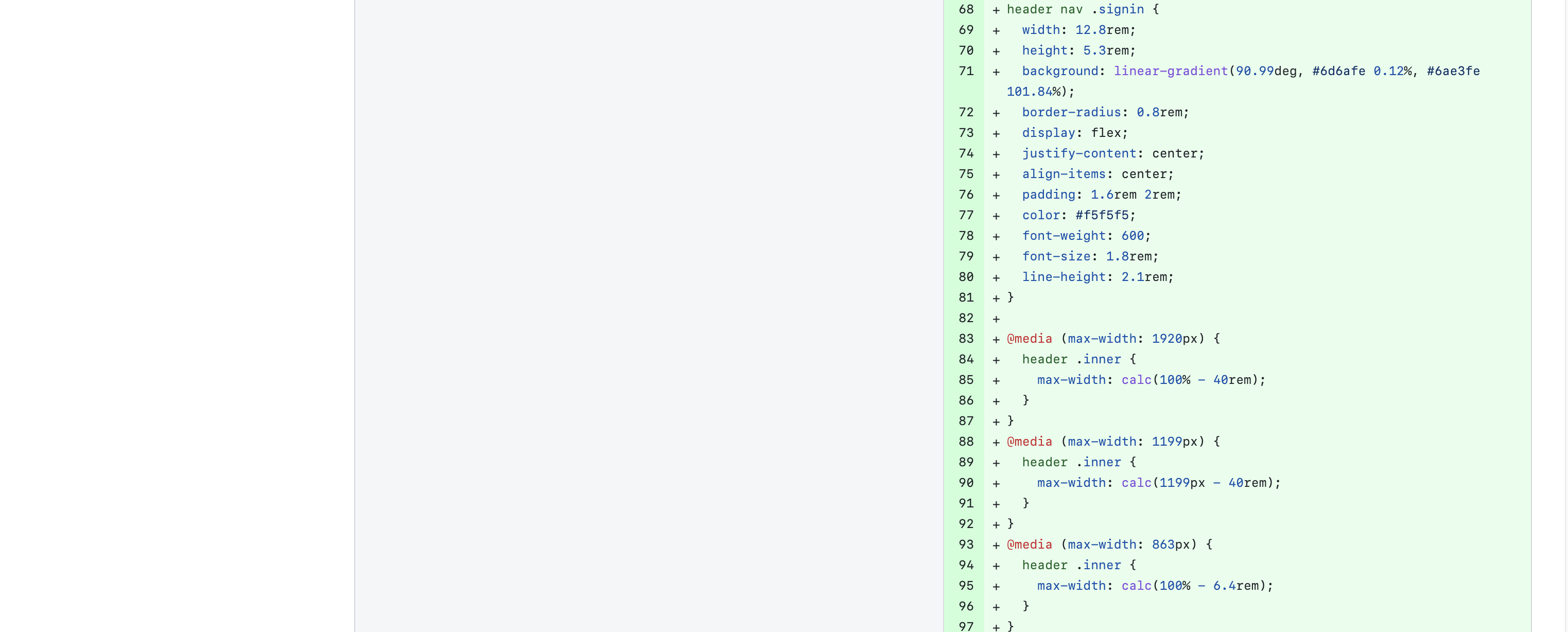This screenshot has height=632, width=1568.
Task: Click 'calc(100% - 40rem)' max-width line
Action: [x=1151, y=380]
